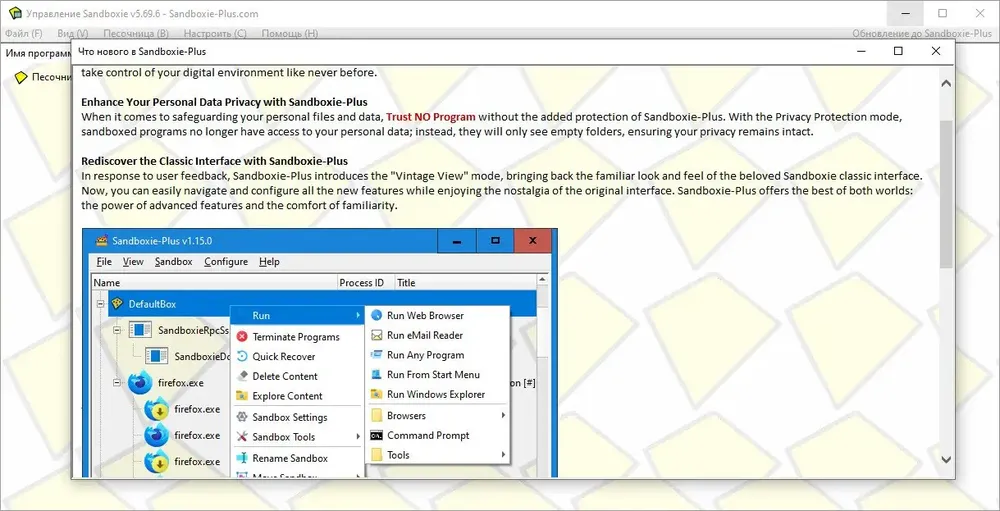The image size is (1000, 511).
Task: Open the File menu in the embedded screenshot
Action: 104,262
